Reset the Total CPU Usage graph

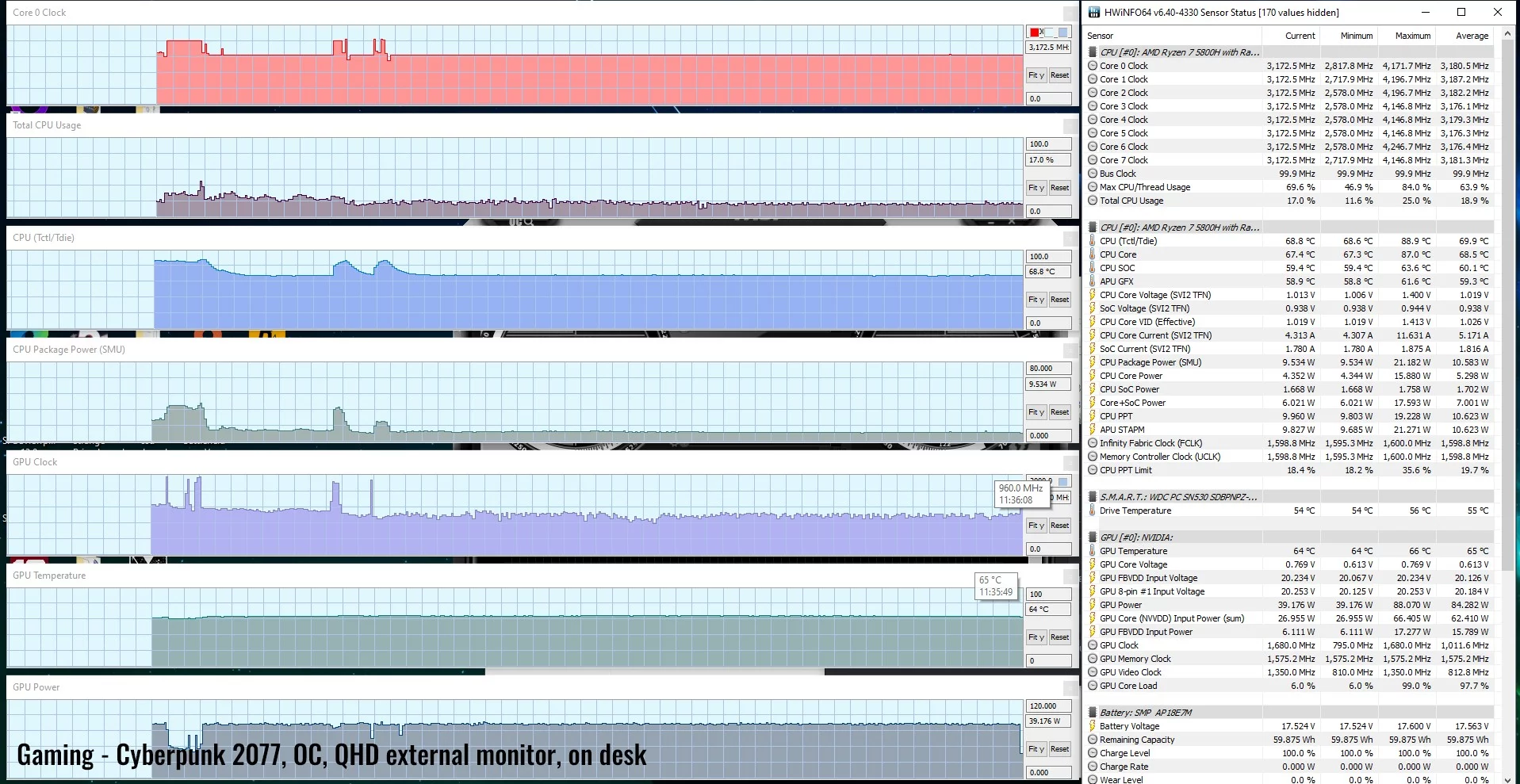coord(1059,188)
